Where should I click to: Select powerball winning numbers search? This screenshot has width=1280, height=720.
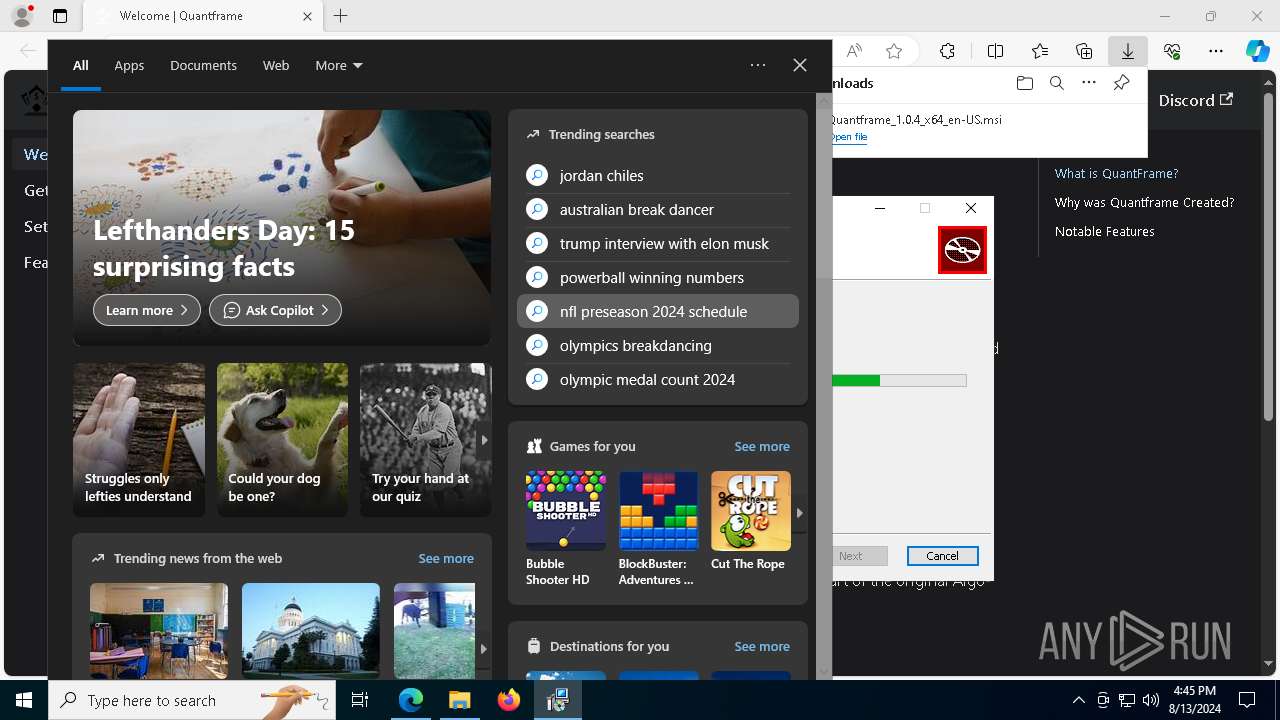point(658,277)
